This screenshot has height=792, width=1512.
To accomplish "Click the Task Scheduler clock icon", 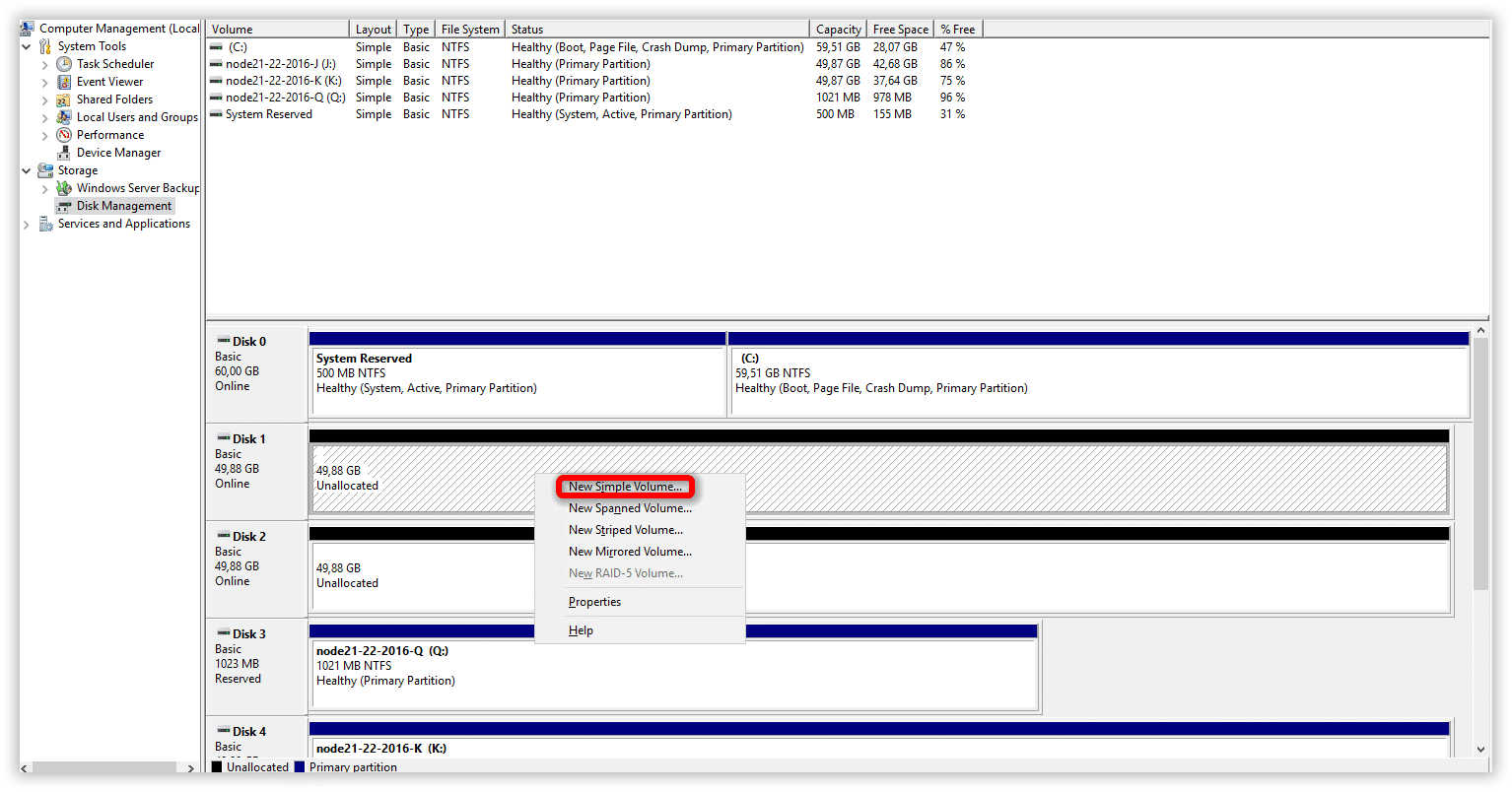I will pos(64,64).
